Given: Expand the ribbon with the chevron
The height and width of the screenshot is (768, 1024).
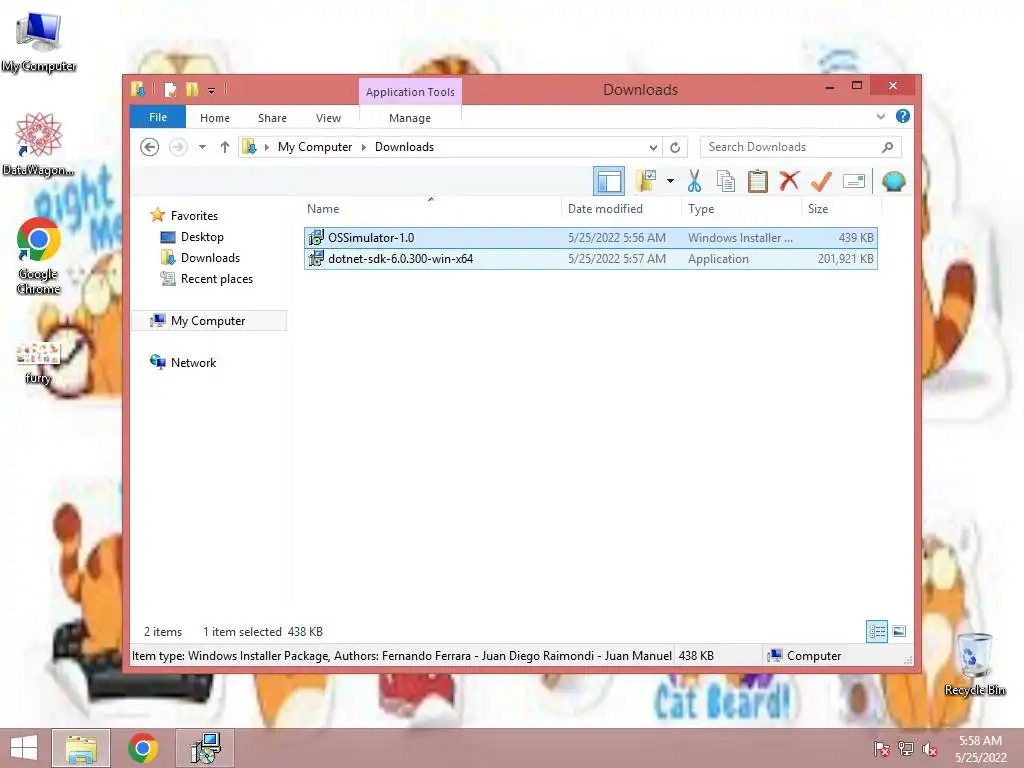Looking at the screenshot, I should (x=880, y=117).
